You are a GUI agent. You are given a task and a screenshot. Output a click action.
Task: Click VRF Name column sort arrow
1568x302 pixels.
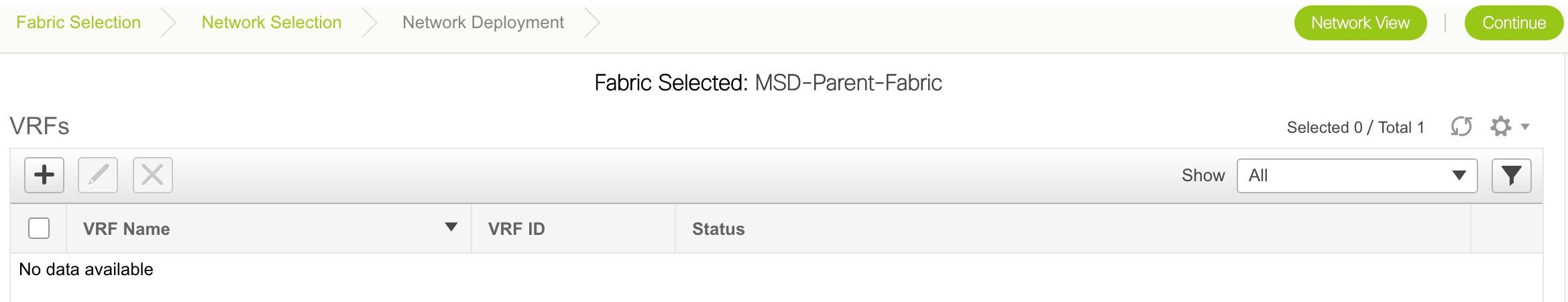[x=451, y=228]
